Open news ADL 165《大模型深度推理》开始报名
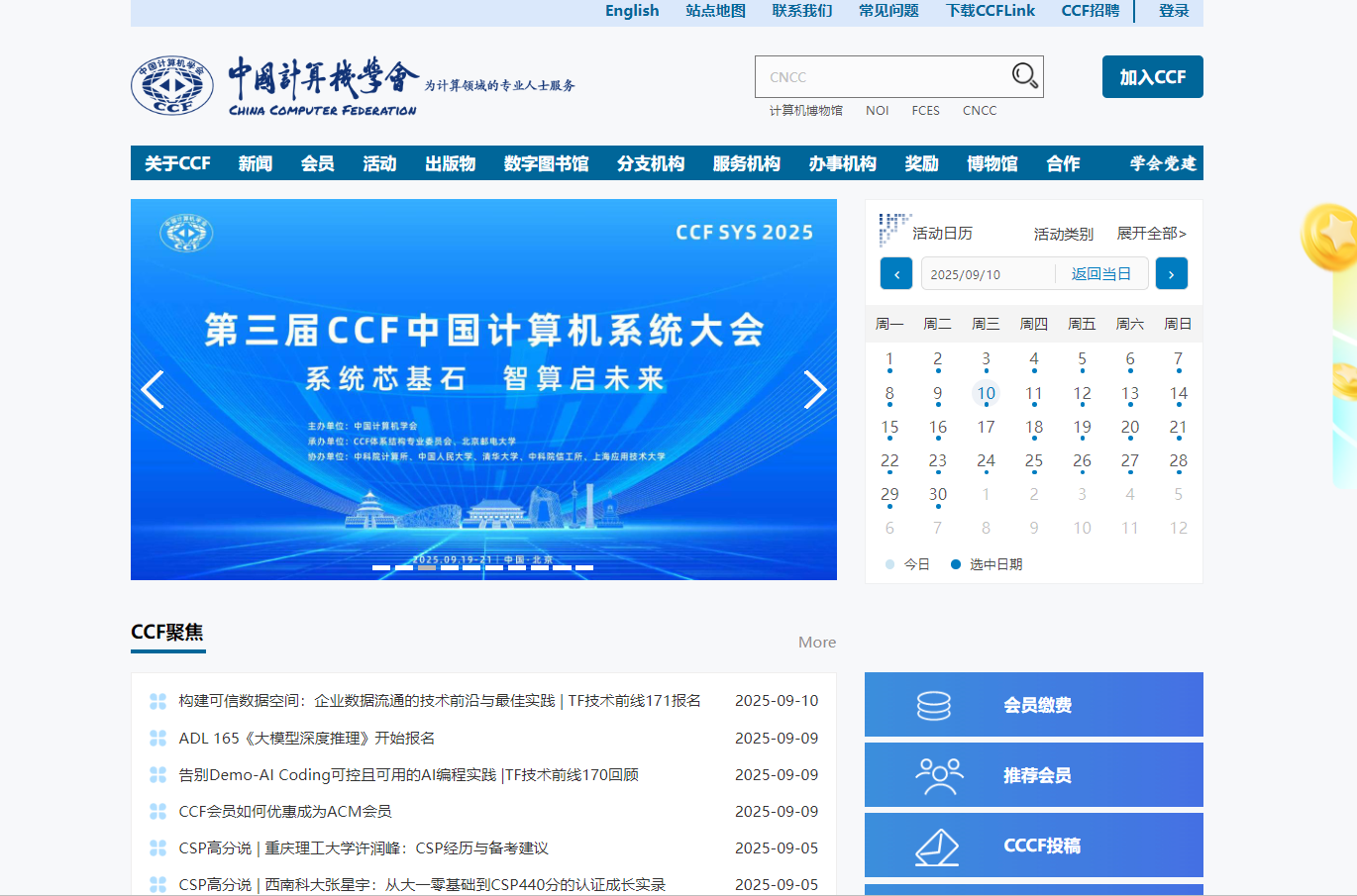The image size is (1357, 896). click(x=307, y=738)
